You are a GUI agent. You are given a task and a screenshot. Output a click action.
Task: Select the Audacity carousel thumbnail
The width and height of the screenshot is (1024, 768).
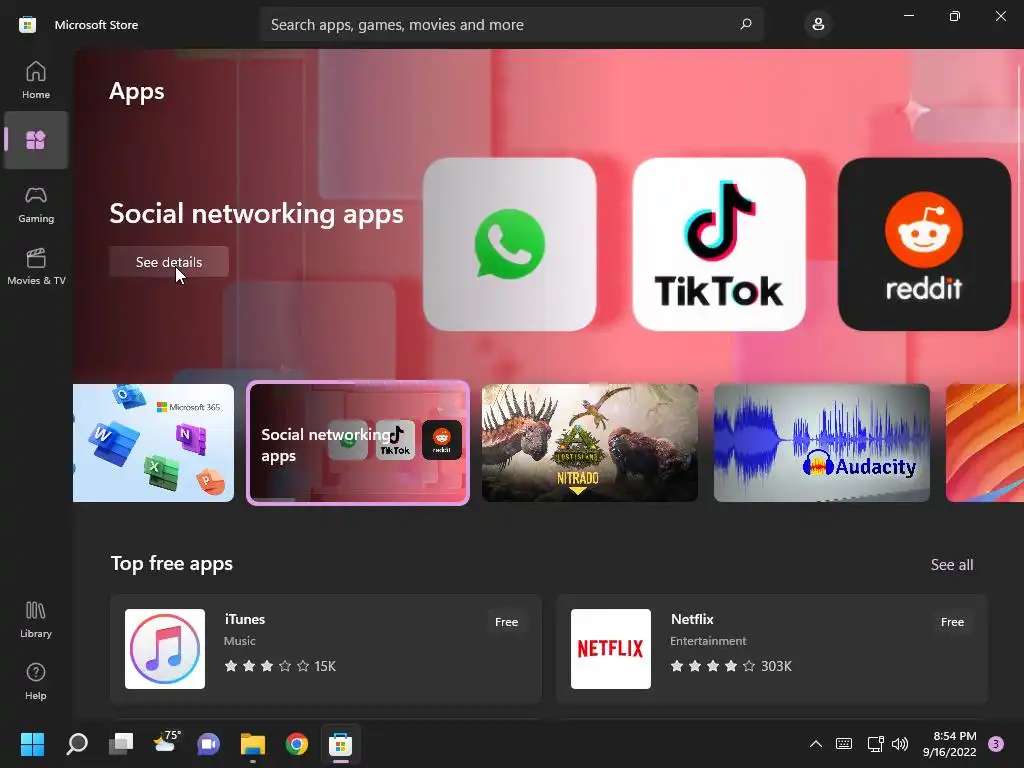click(822, 443)
